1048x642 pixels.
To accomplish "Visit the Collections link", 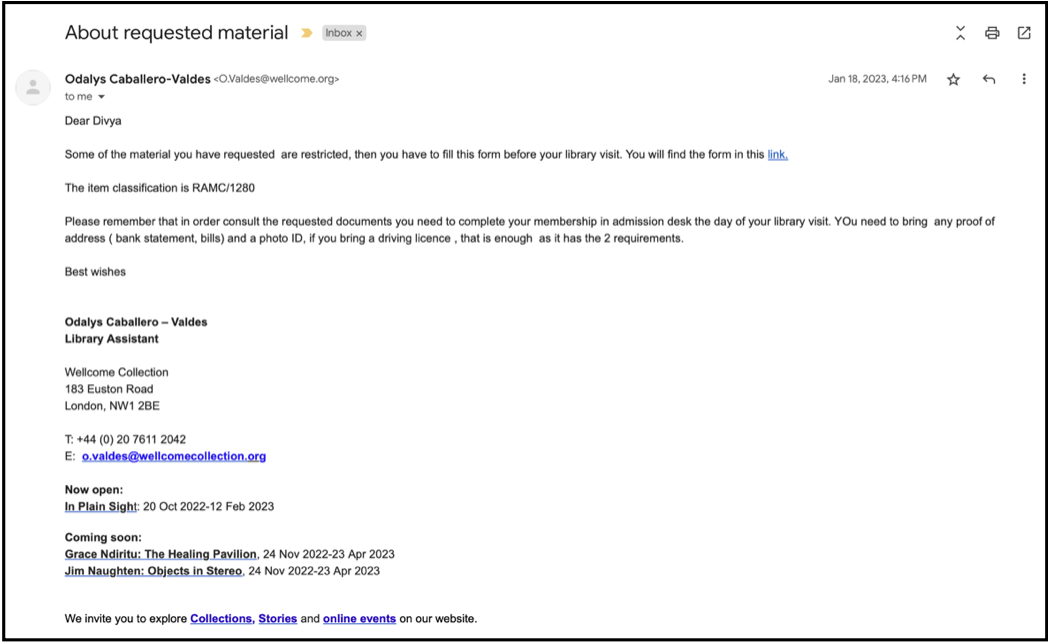I will pos(221,619).
